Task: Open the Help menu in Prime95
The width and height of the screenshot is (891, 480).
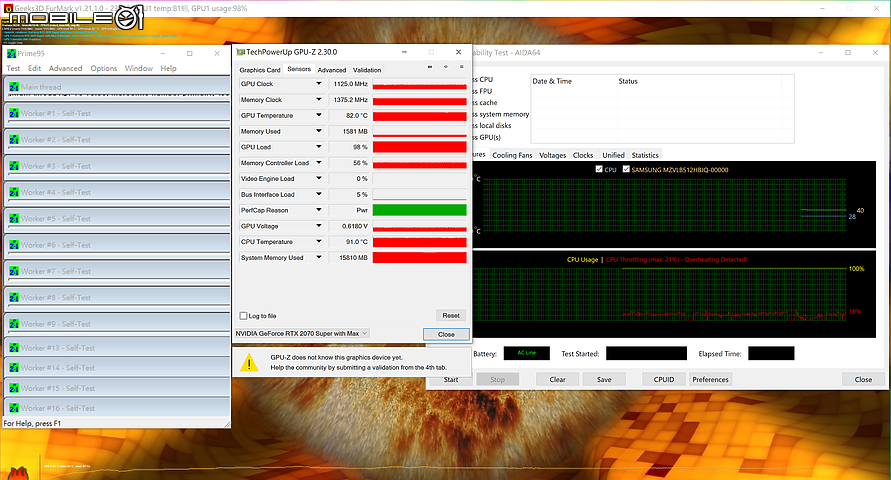Action: [168, 68]
